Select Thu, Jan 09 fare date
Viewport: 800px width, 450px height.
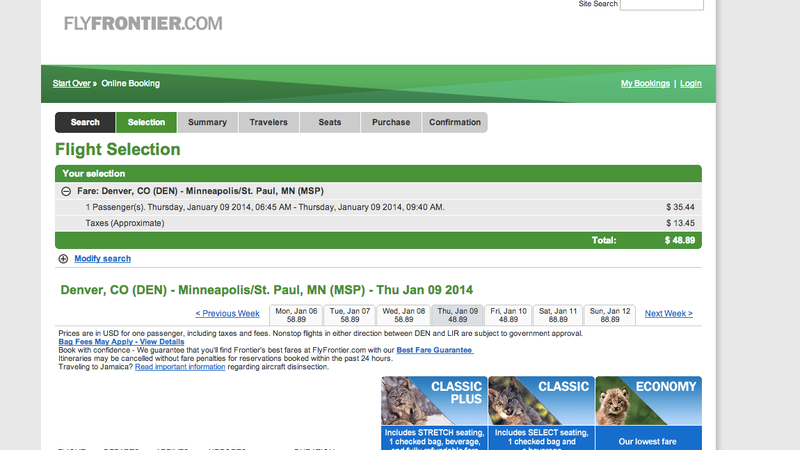coord(457,315)
